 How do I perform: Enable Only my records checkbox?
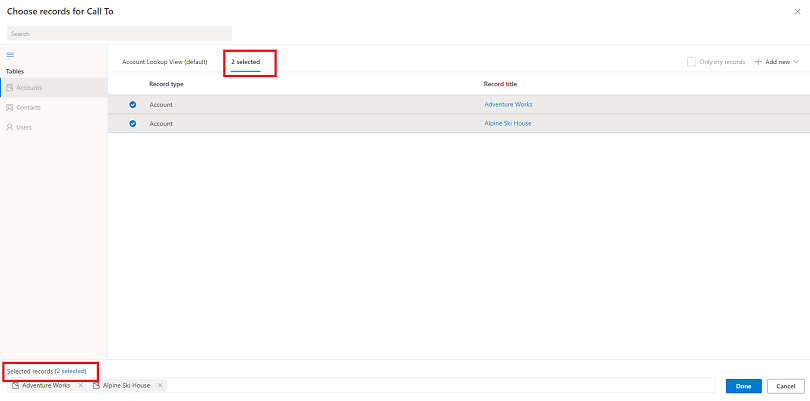click(691, 62)
